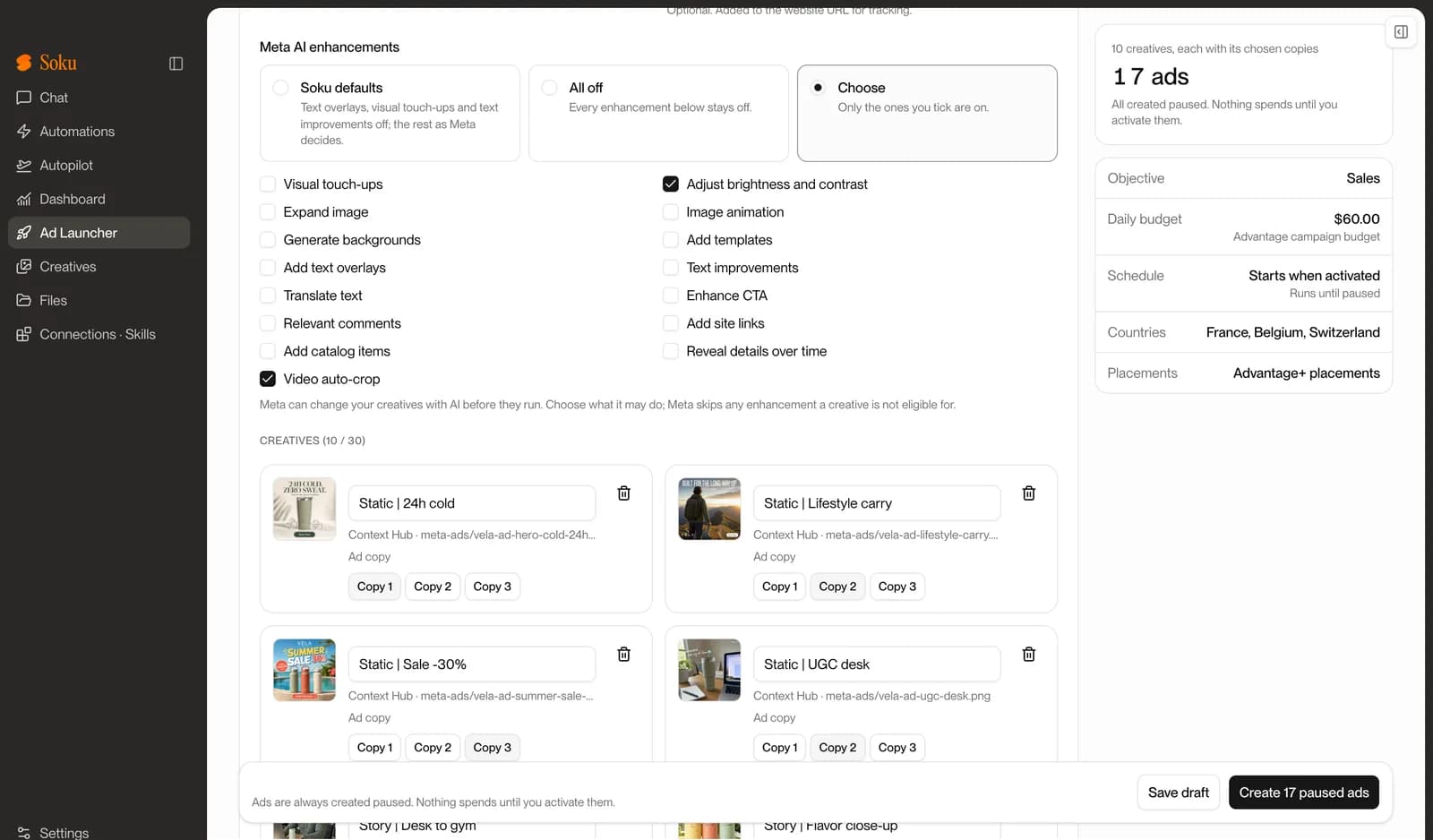Click the Settings sliders icon

coord(24,833)
